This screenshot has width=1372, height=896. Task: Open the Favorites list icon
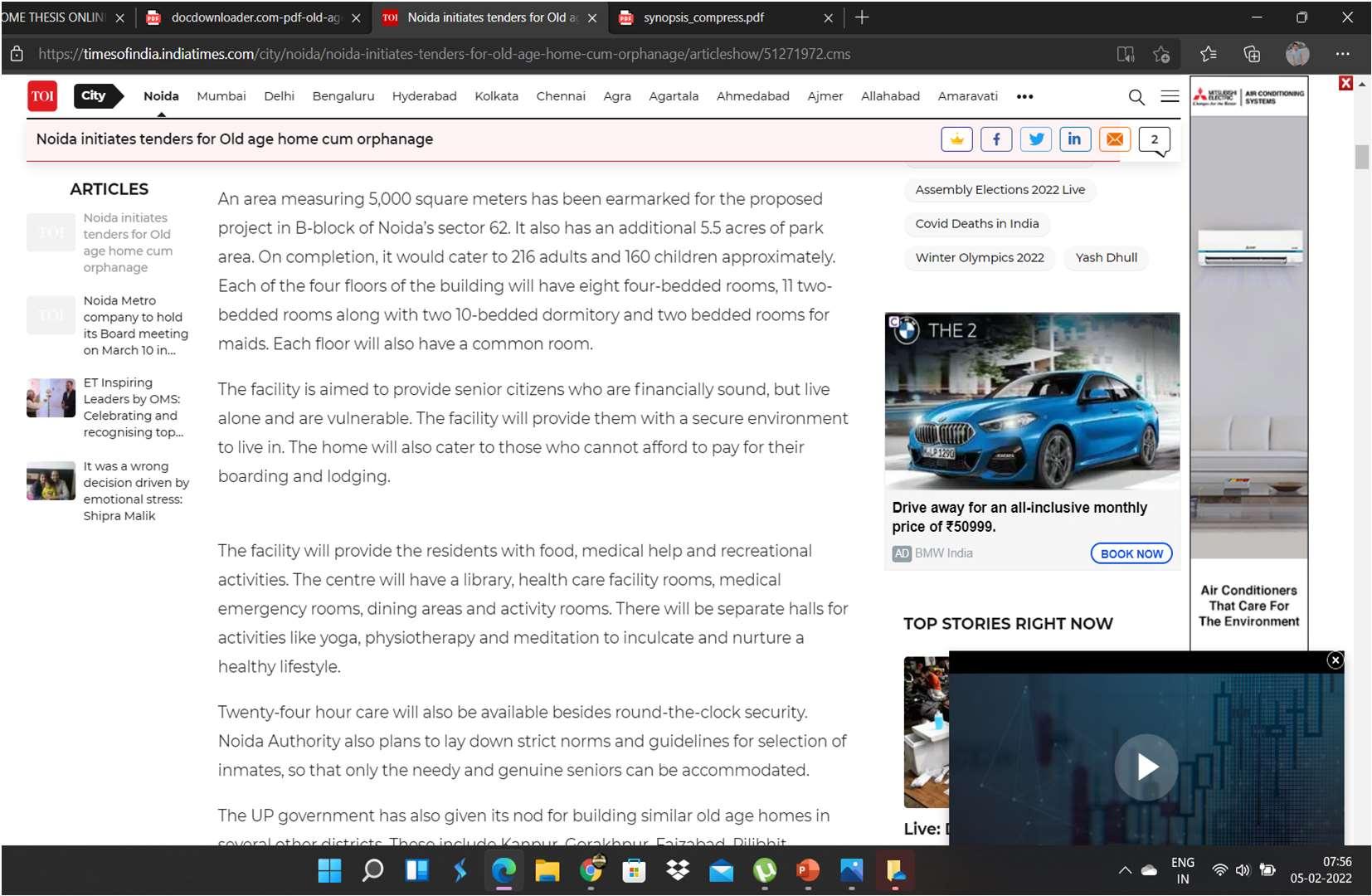point(1209,55)
